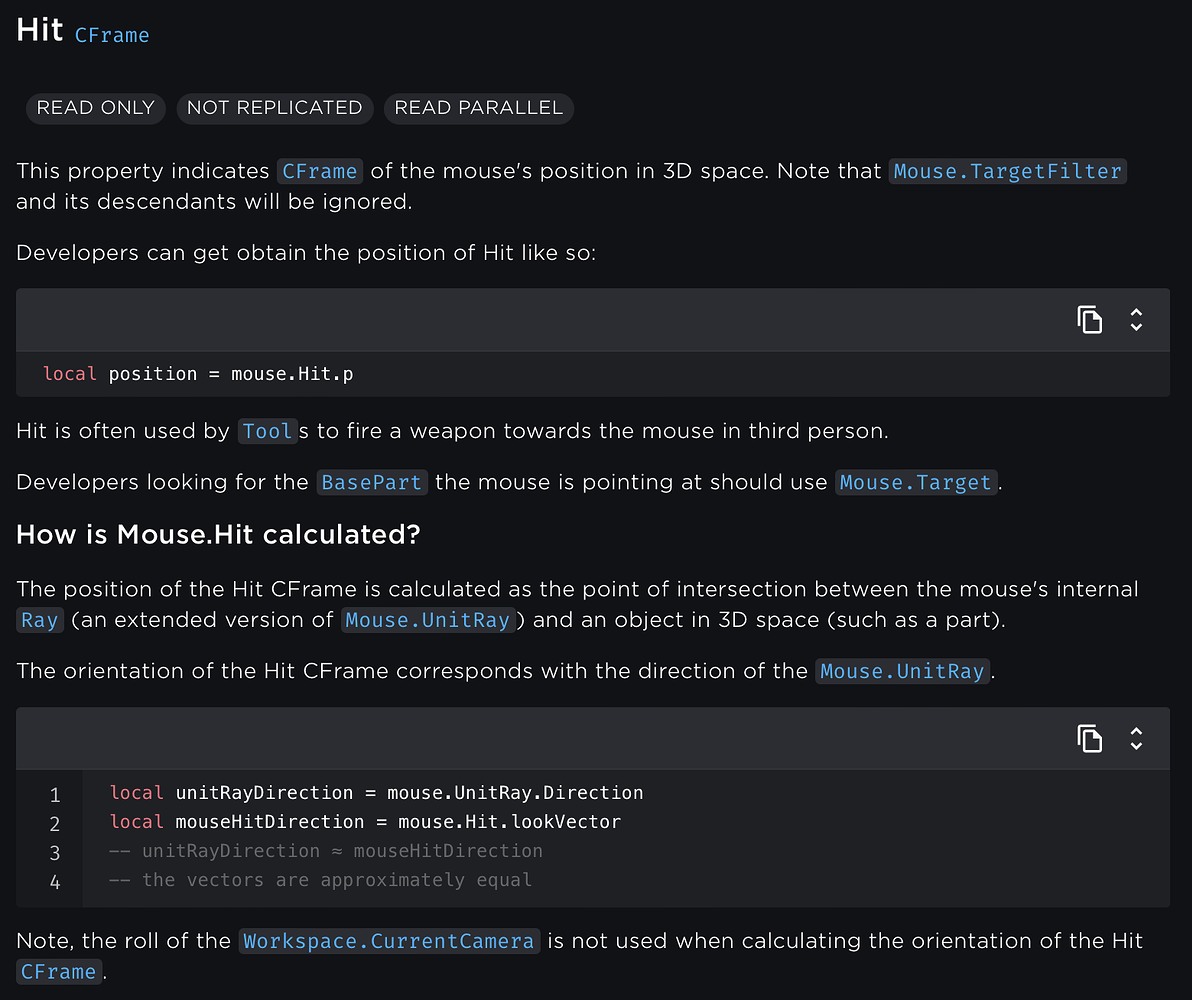
Task: Open the Tool class link
Action: pyautogui.click(x=267, y=431)
